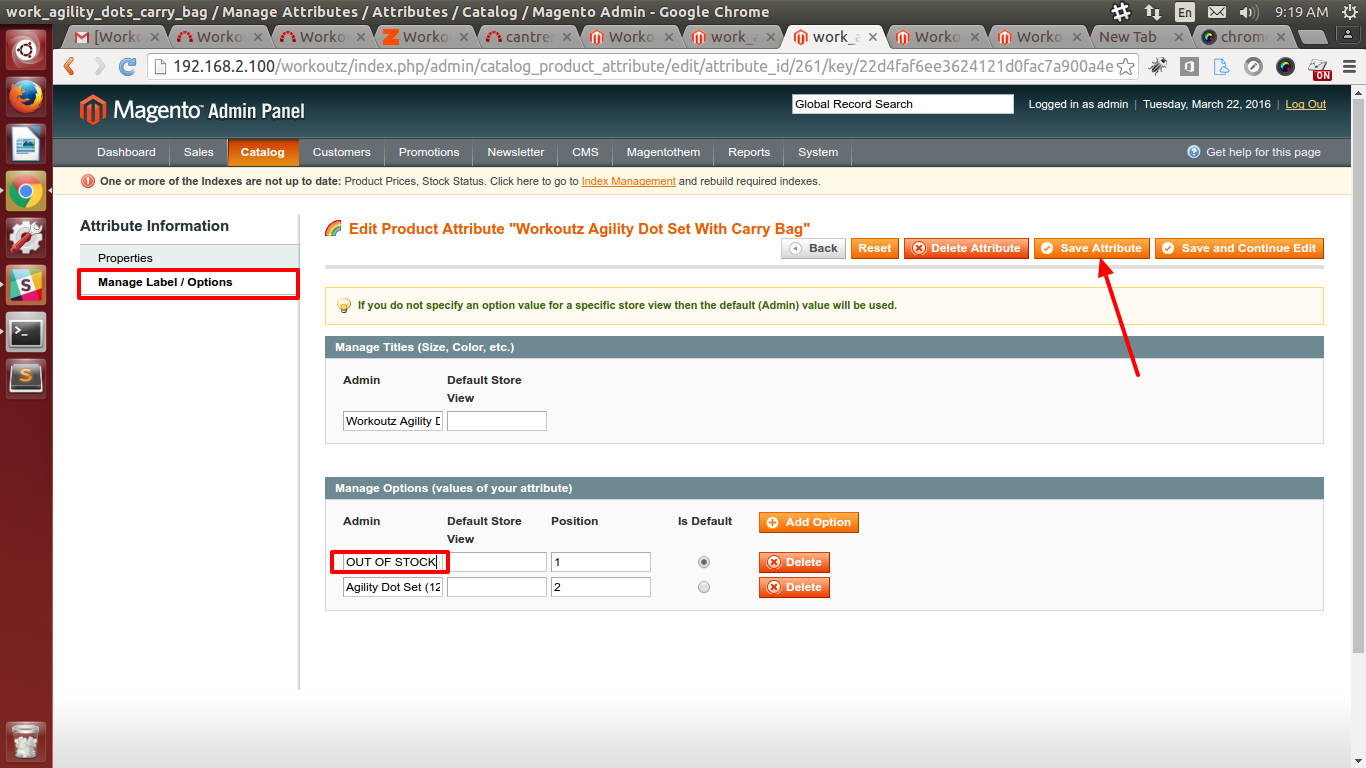The height and width of the screenshot is (768, 1366).
Task: Add a new option with Add Option
Action: [808, 522]
